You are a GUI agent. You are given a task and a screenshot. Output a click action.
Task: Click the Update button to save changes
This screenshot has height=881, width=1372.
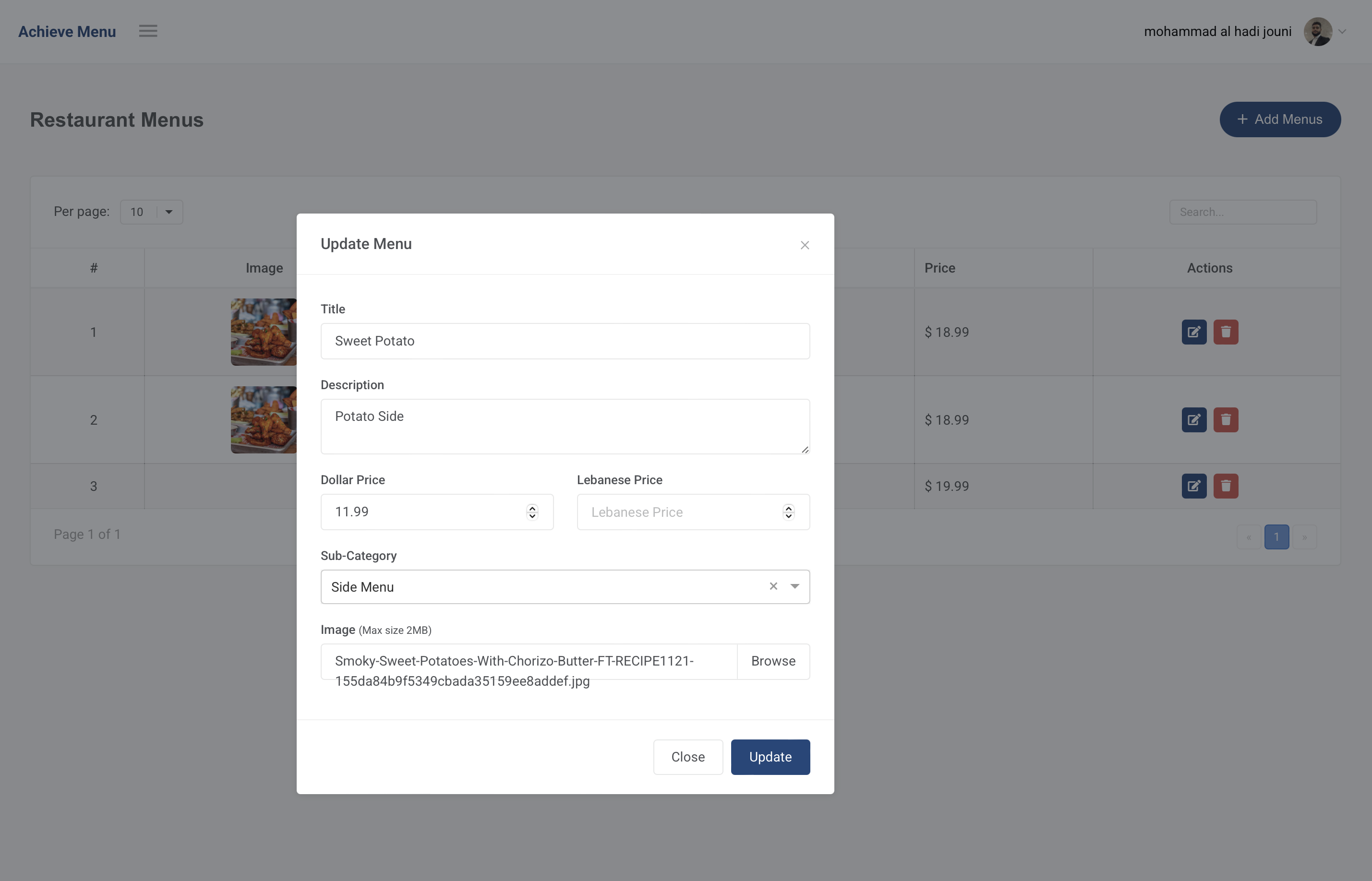click(x=770, y=756)
